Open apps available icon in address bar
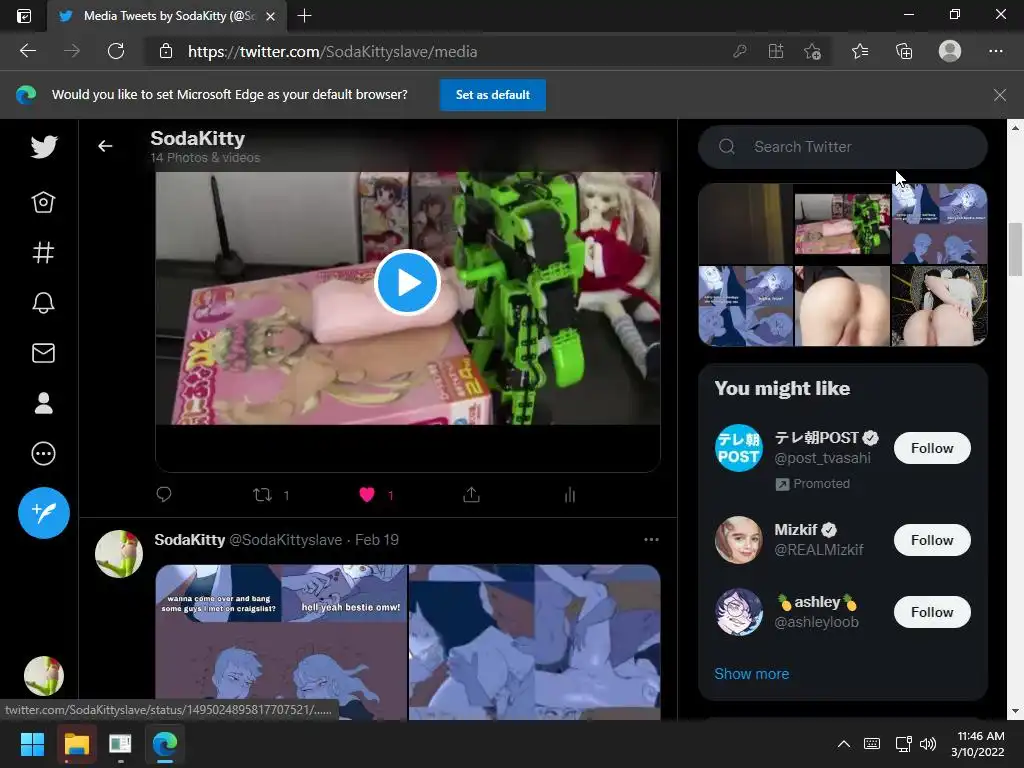Screen dimensions: 1024x768 (776, 51)
